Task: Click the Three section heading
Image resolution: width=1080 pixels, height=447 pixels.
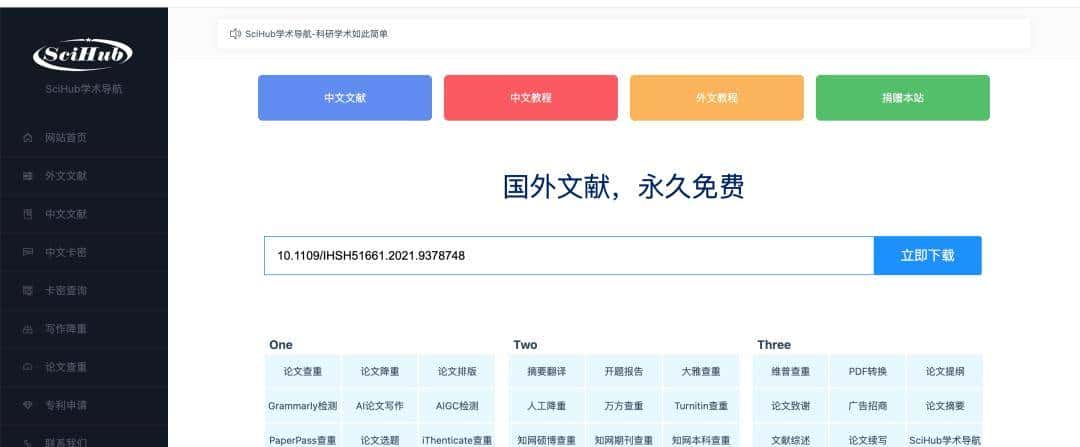Action: tap(774, 344)
